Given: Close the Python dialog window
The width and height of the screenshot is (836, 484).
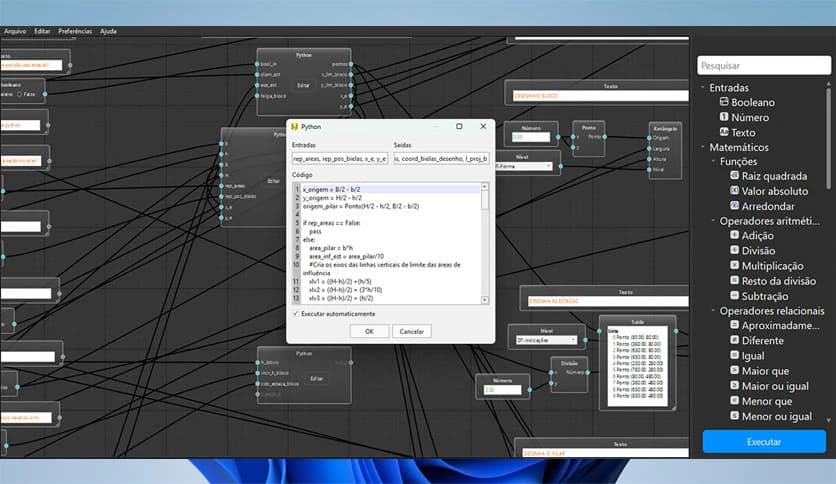Looking at the screenshot, I should [x=483, y=126].
